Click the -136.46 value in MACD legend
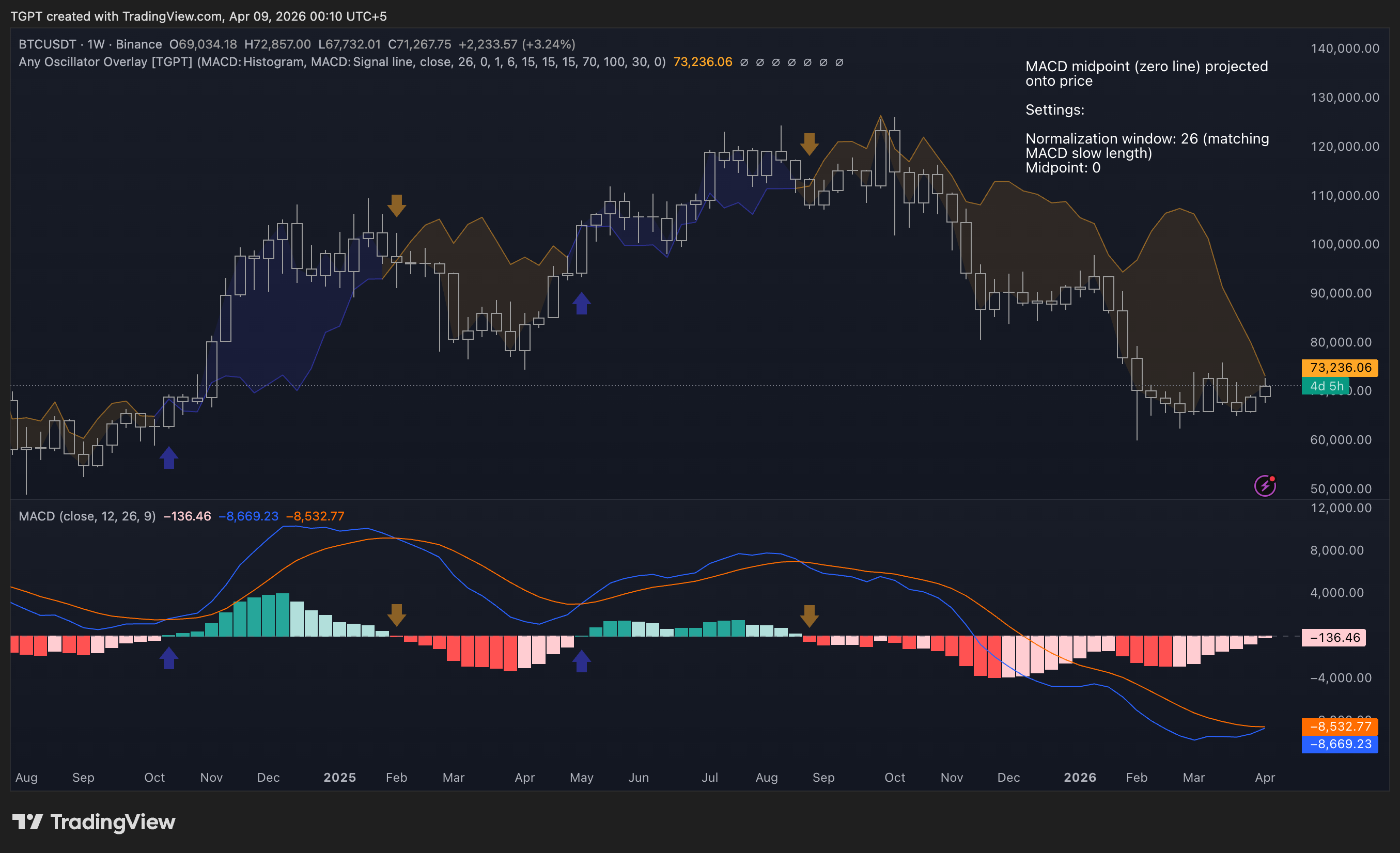Image resolution: width=1400 pixels, height=853 pixels. click(187, 516)
